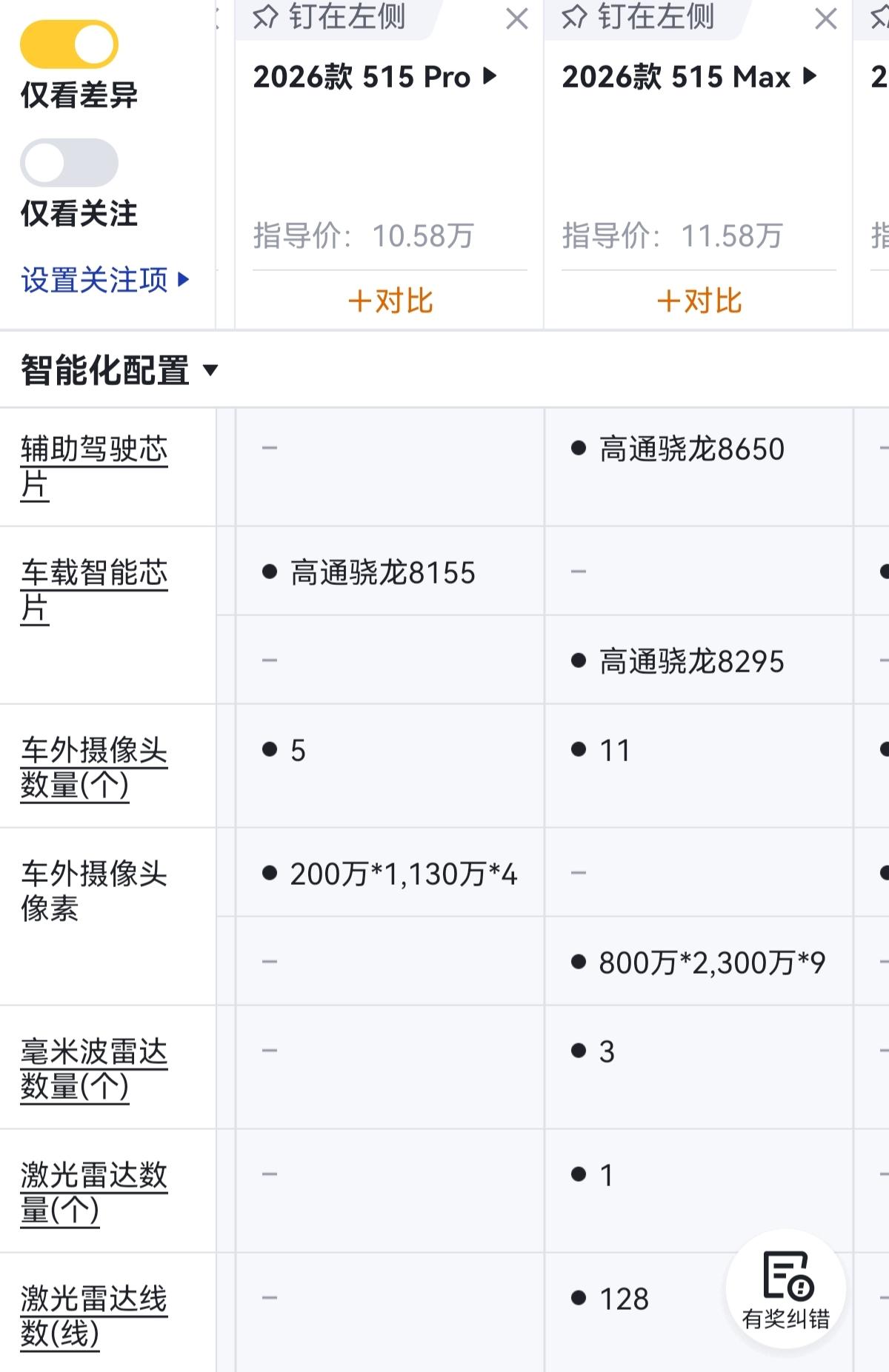Open the 2026款 515 Pro model title
Viewport: 889px width, 1372px height.
tap(362, 76)
